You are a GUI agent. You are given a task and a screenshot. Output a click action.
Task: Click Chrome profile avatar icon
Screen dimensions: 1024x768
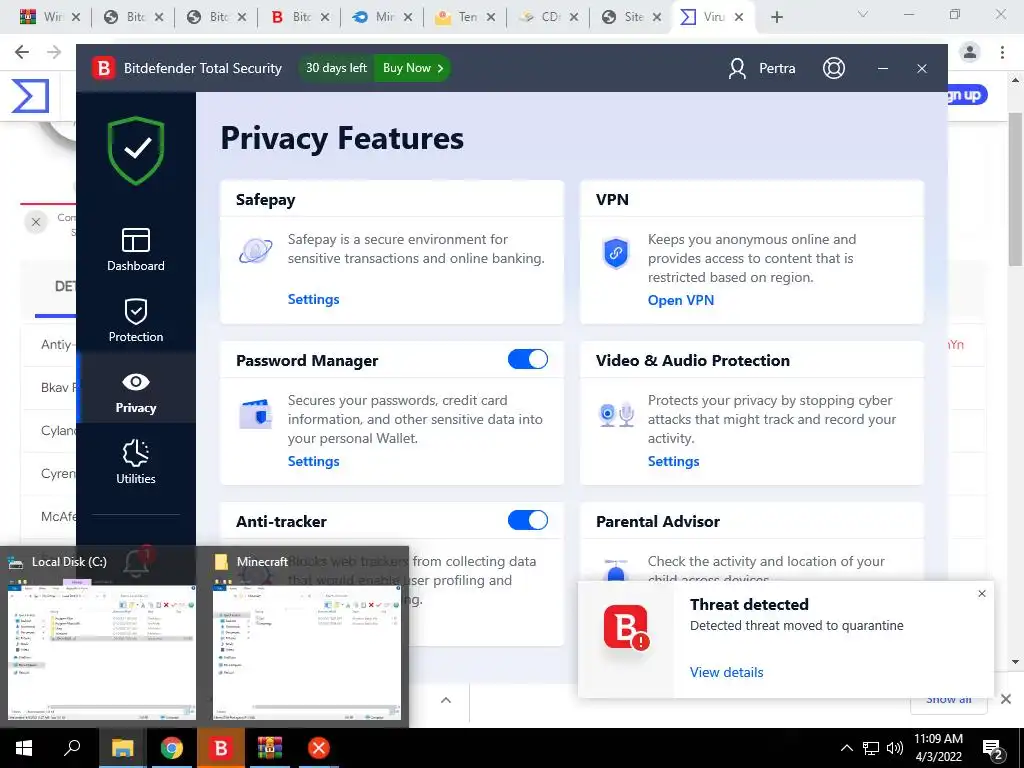[x=970, y=52]
